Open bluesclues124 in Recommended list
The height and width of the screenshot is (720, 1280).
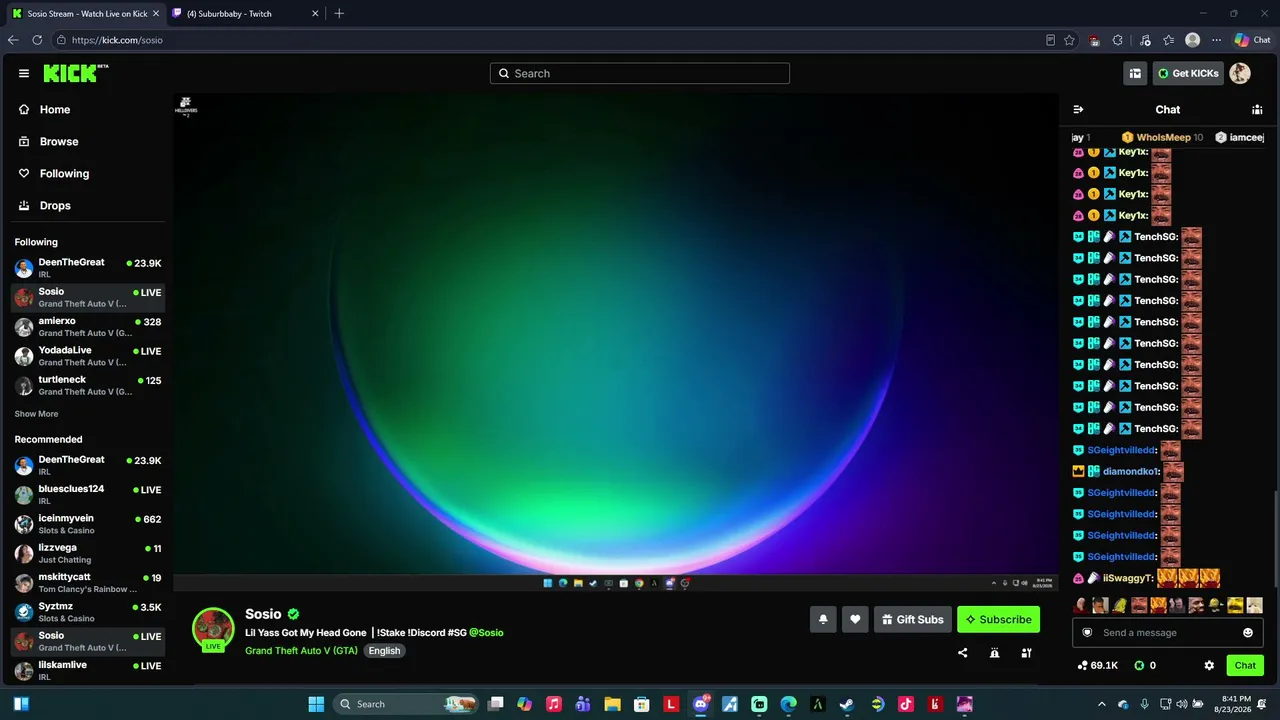coord(88,494)
